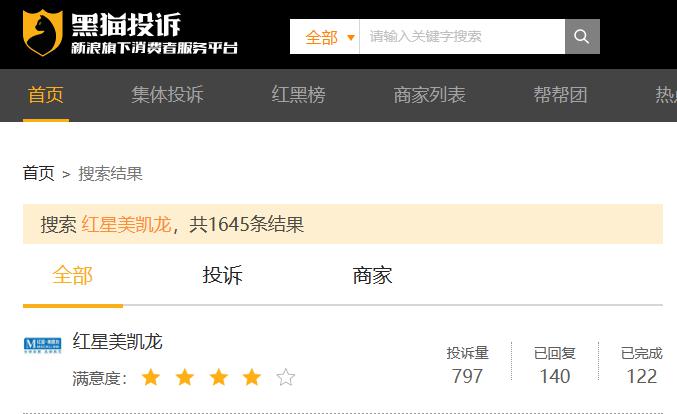Click the 黑猫投诉 site title text
Image resolution: width=677 pixels, height=414 pixels.
[x=126, y=25]
